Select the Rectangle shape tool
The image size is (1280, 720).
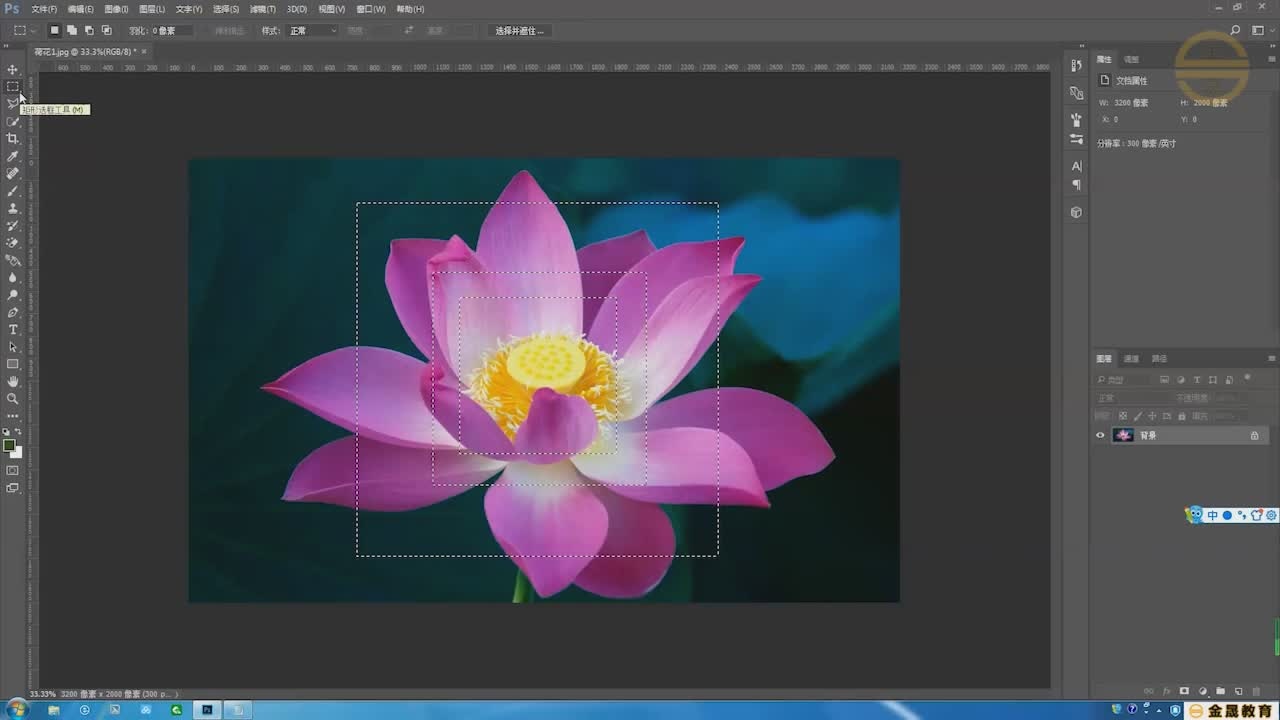(13, 364)
